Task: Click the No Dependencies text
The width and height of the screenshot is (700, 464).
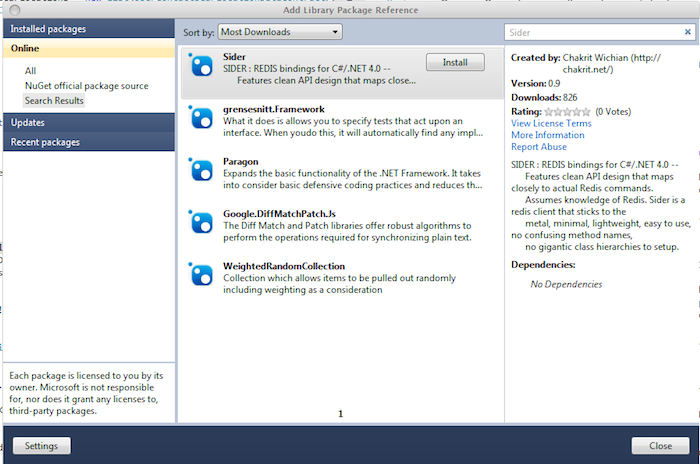Action: pyautogui.click(x=566, y=284)
